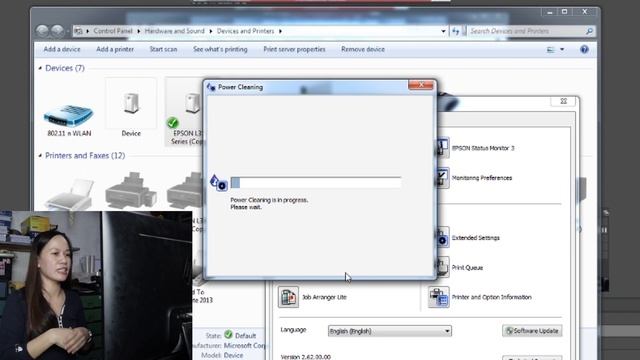Click the change view icon in toolbar
Viewport: 640px width, 360px height.
tap(551, 49)
